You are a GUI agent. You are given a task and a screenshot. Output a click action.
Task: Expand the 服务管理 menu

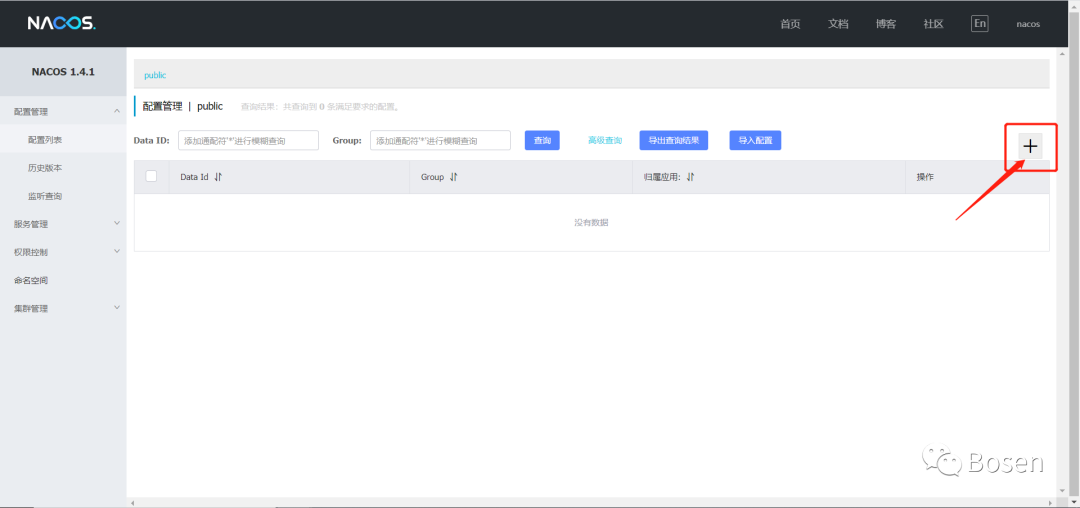tap(63, 224)
